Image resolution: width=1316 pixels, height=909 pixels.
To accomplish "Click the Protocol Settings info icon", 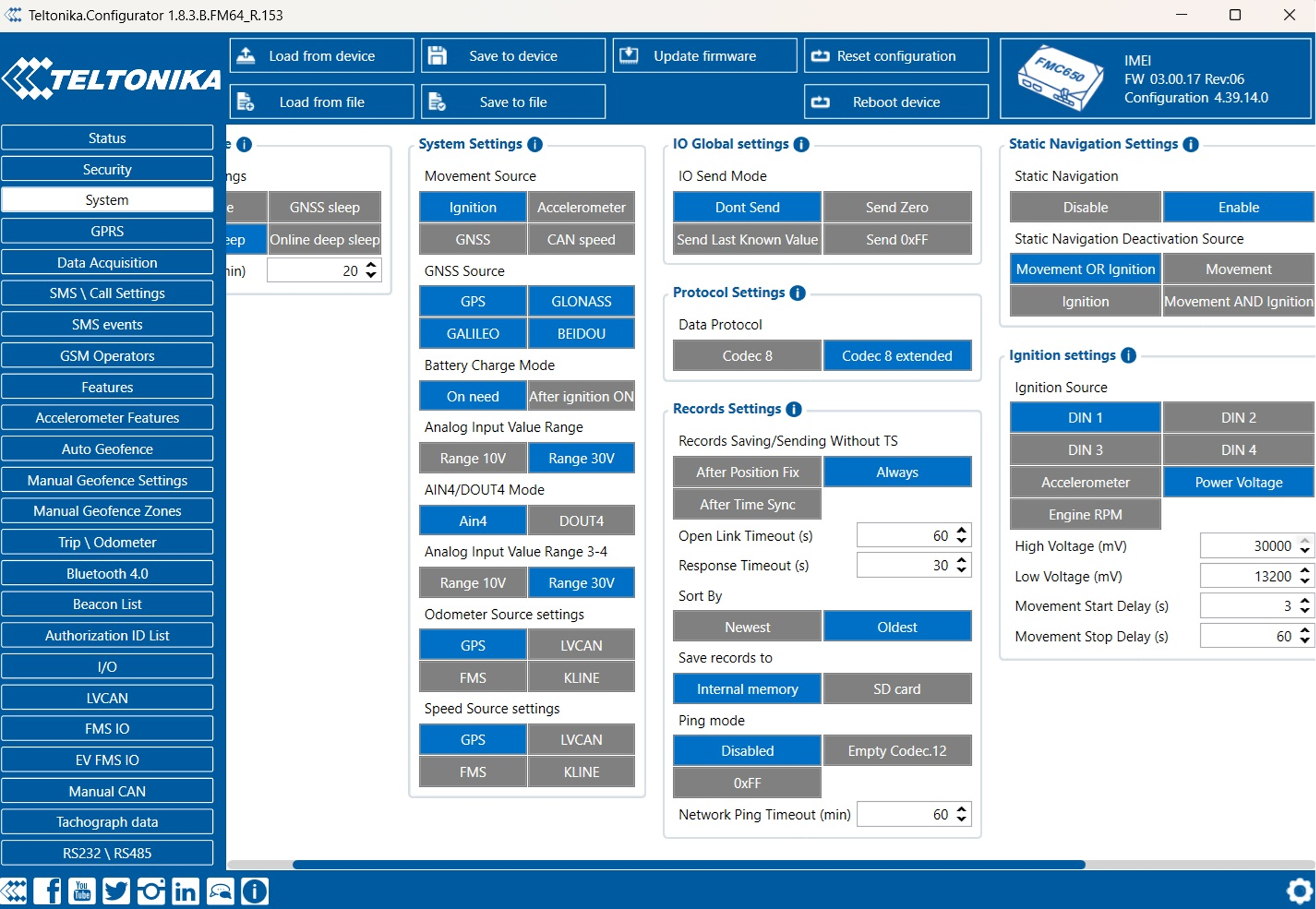I will [798, 293].
